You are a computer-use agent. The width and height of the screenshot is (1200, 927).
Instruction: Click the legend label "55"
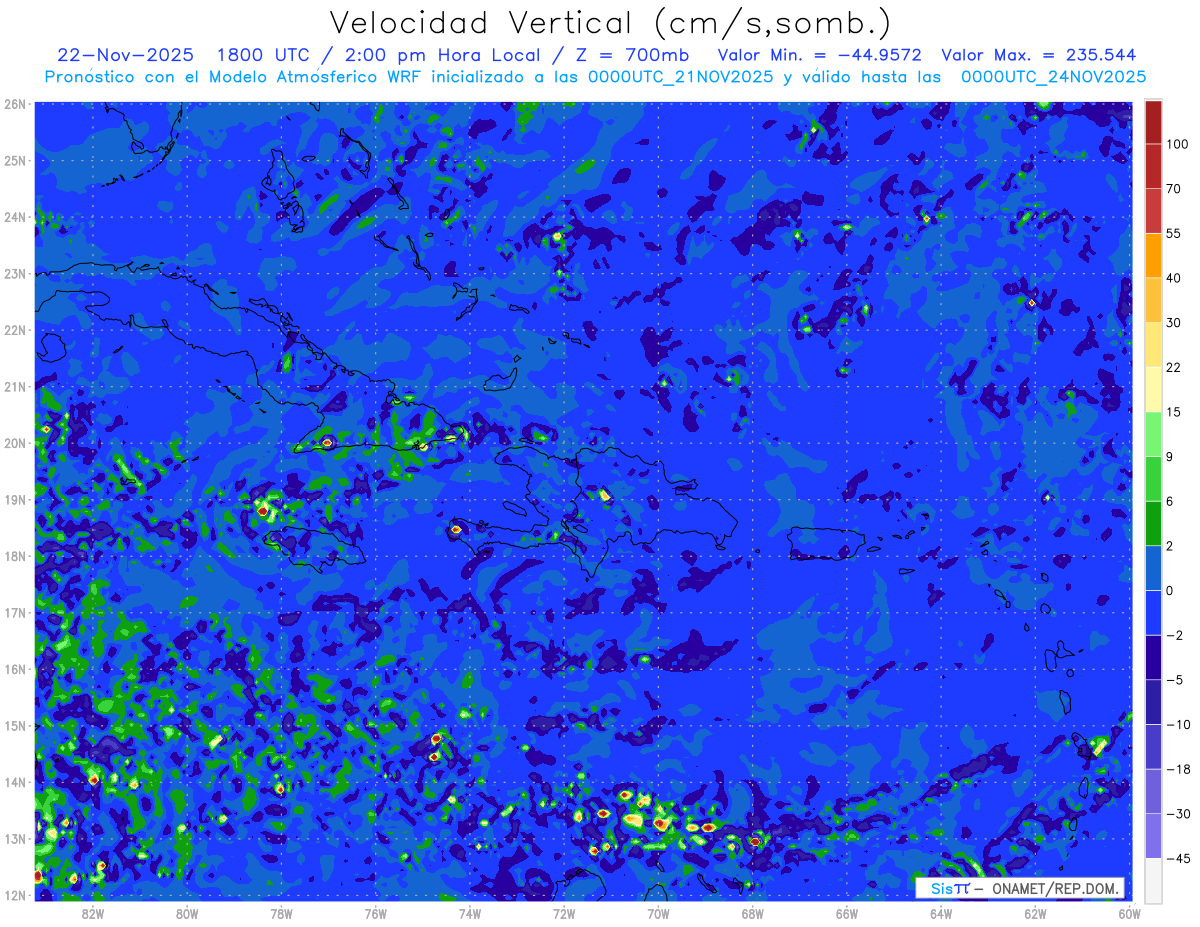(x=1173, y=233)
